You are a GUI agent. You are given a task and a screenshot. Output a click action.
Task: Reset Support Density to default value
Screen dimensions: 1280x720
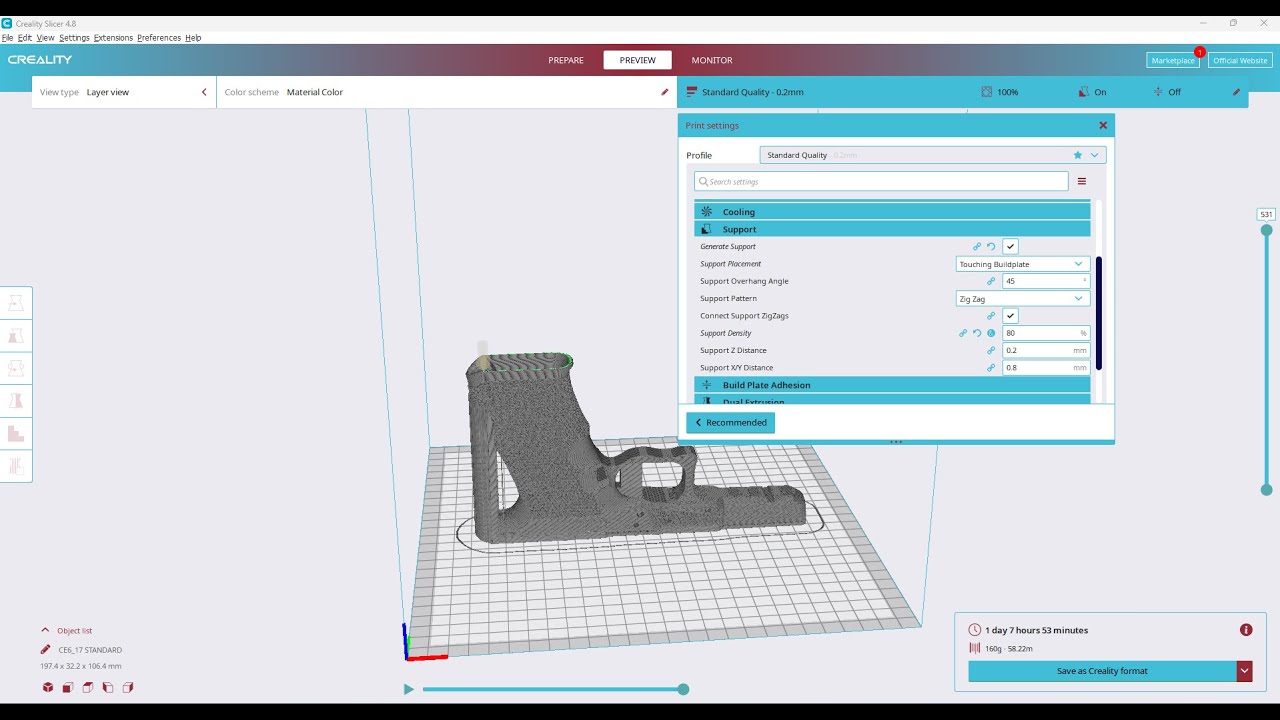pyautogui.click(x=977, y=333)
